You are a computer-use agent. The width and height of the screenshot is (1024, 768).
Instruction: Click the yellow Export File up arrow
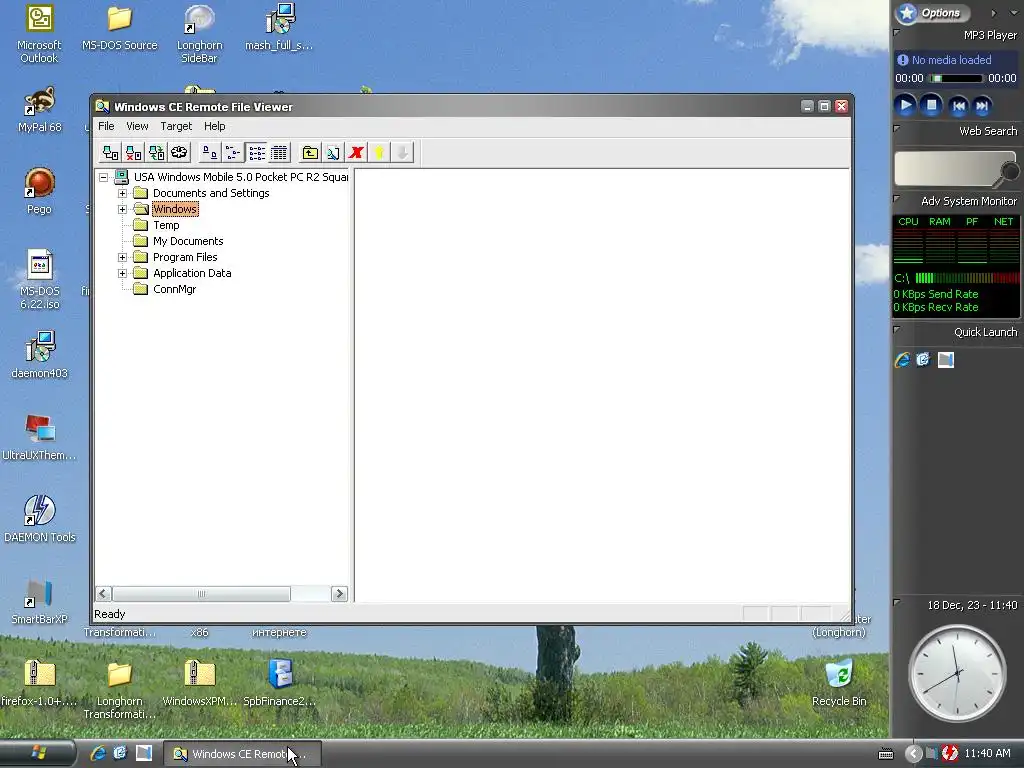[x=379, y=153]
